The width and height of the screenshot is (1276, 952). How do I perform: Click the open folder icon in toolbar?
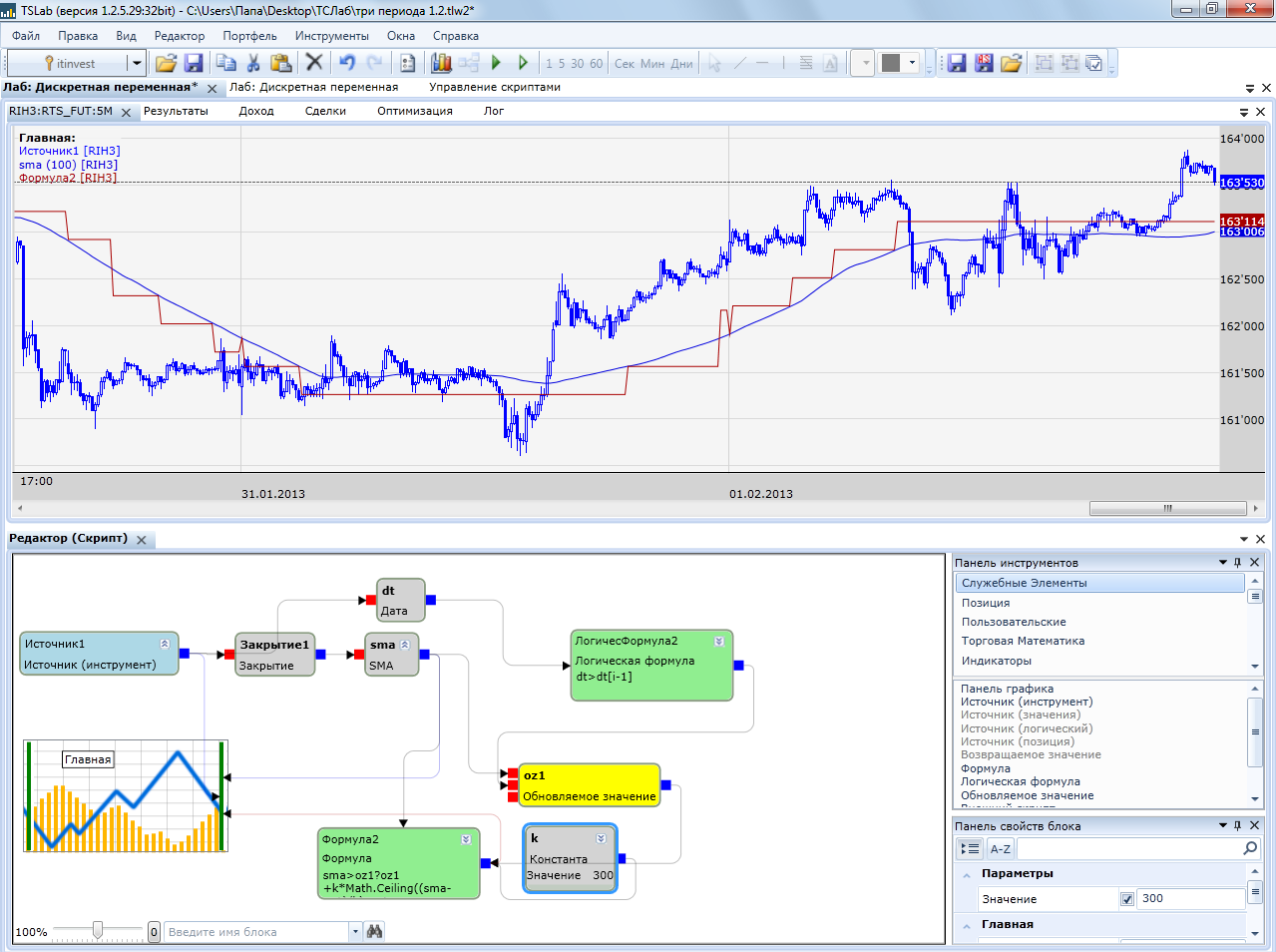click(166, 63)
